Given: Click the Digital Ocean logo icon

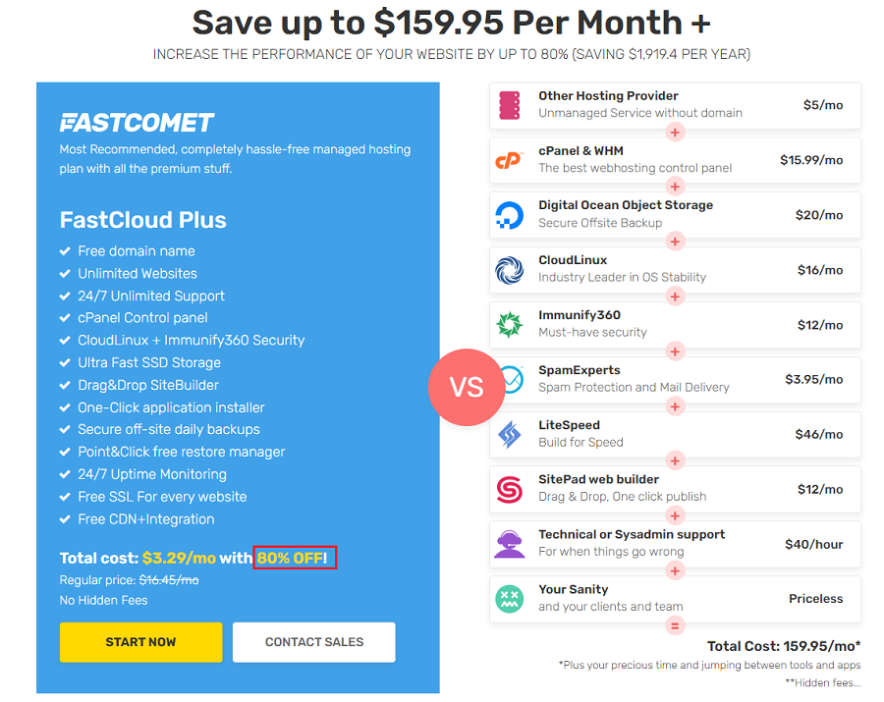Looking at the screenshot, I should [509, 215].
